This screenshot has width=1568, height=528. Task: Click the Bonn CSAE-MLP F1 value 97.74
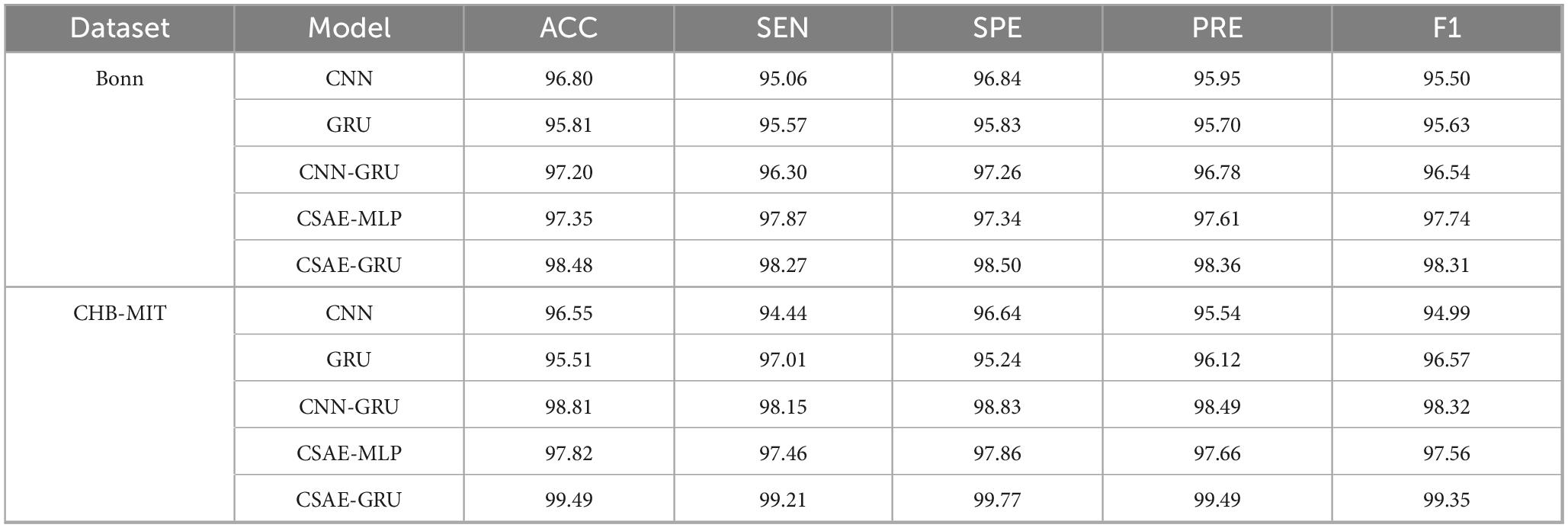[1446, 219]
